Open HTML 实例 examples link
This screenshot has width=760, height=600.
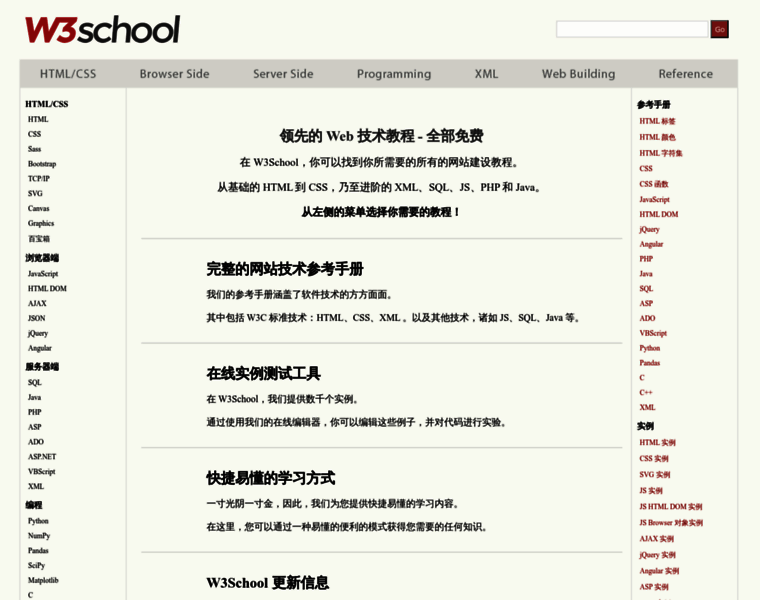(657, 442)
